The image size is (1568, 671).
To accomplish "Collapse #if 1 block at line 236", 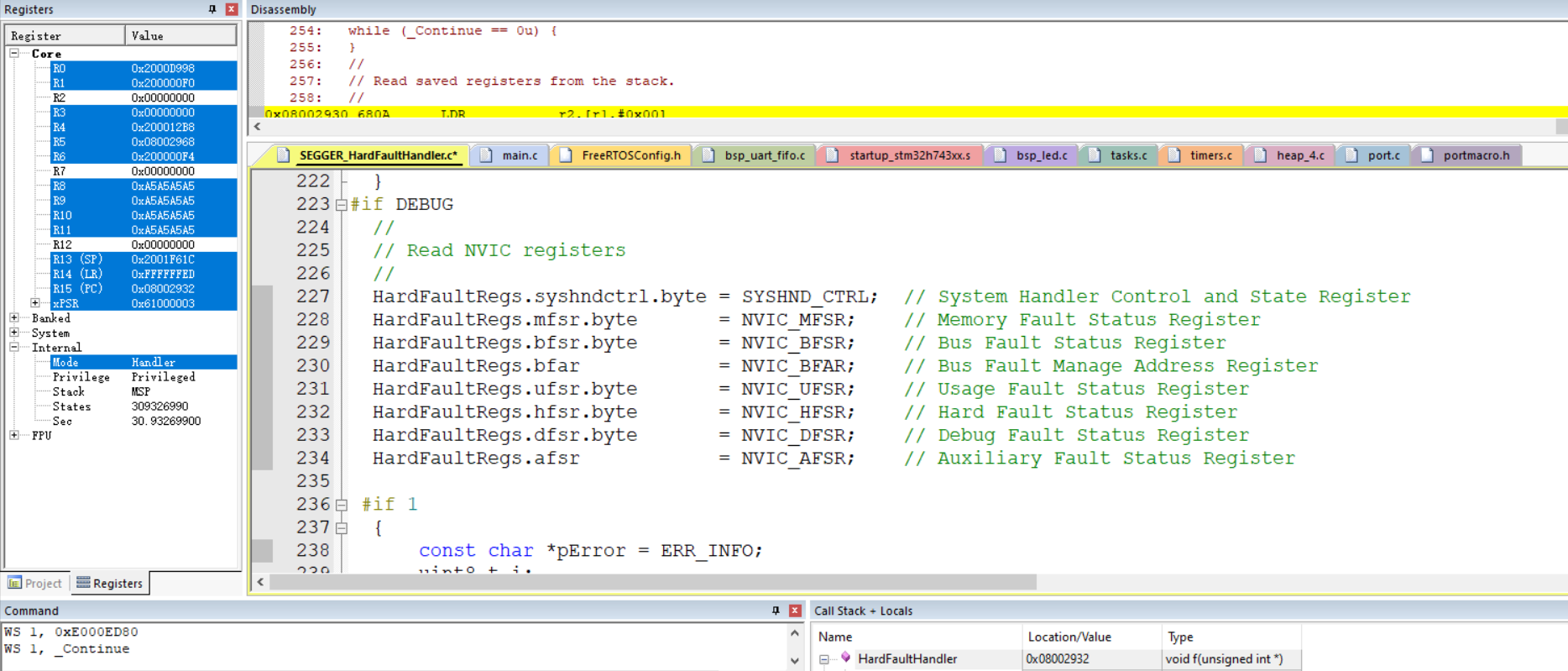I will (x=342, y=505).
